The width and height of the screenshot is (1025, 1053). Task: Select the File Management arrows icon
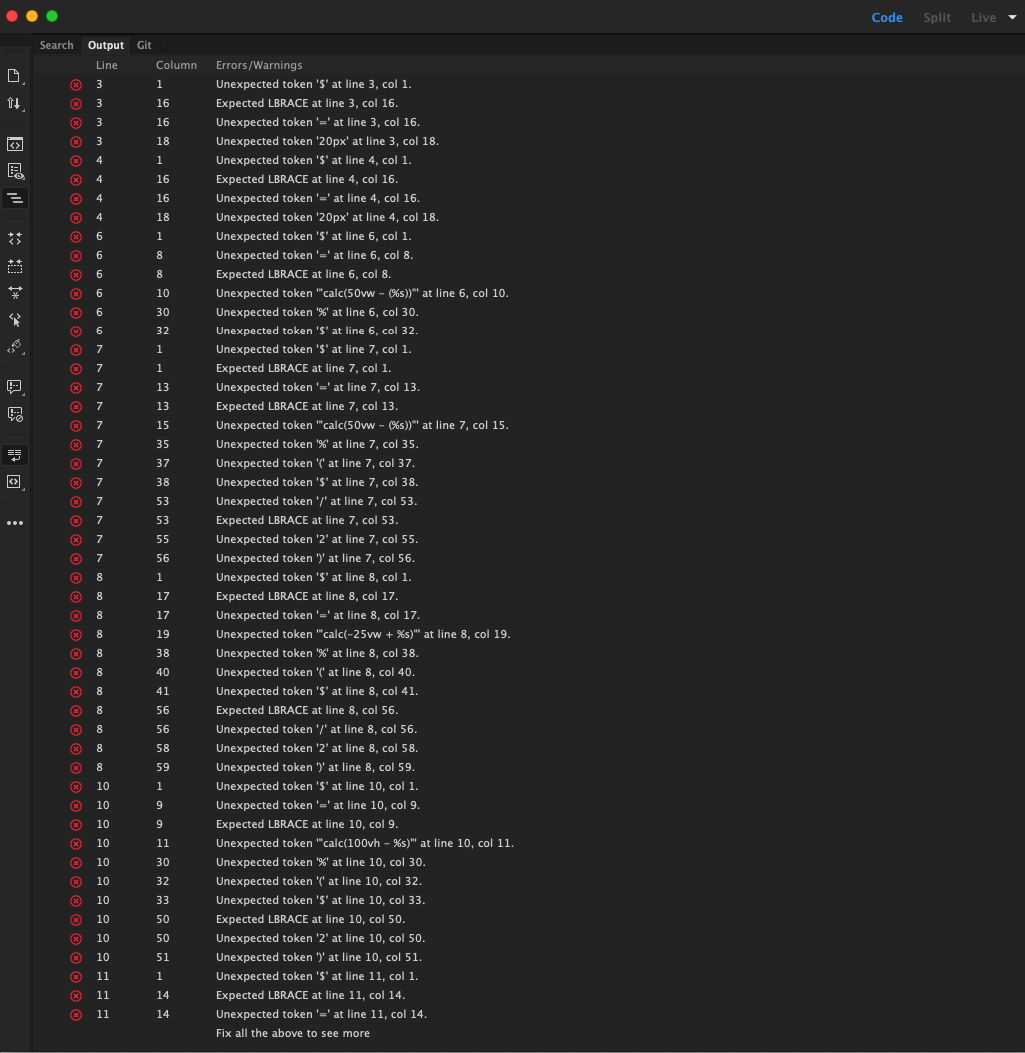[14, 103]
